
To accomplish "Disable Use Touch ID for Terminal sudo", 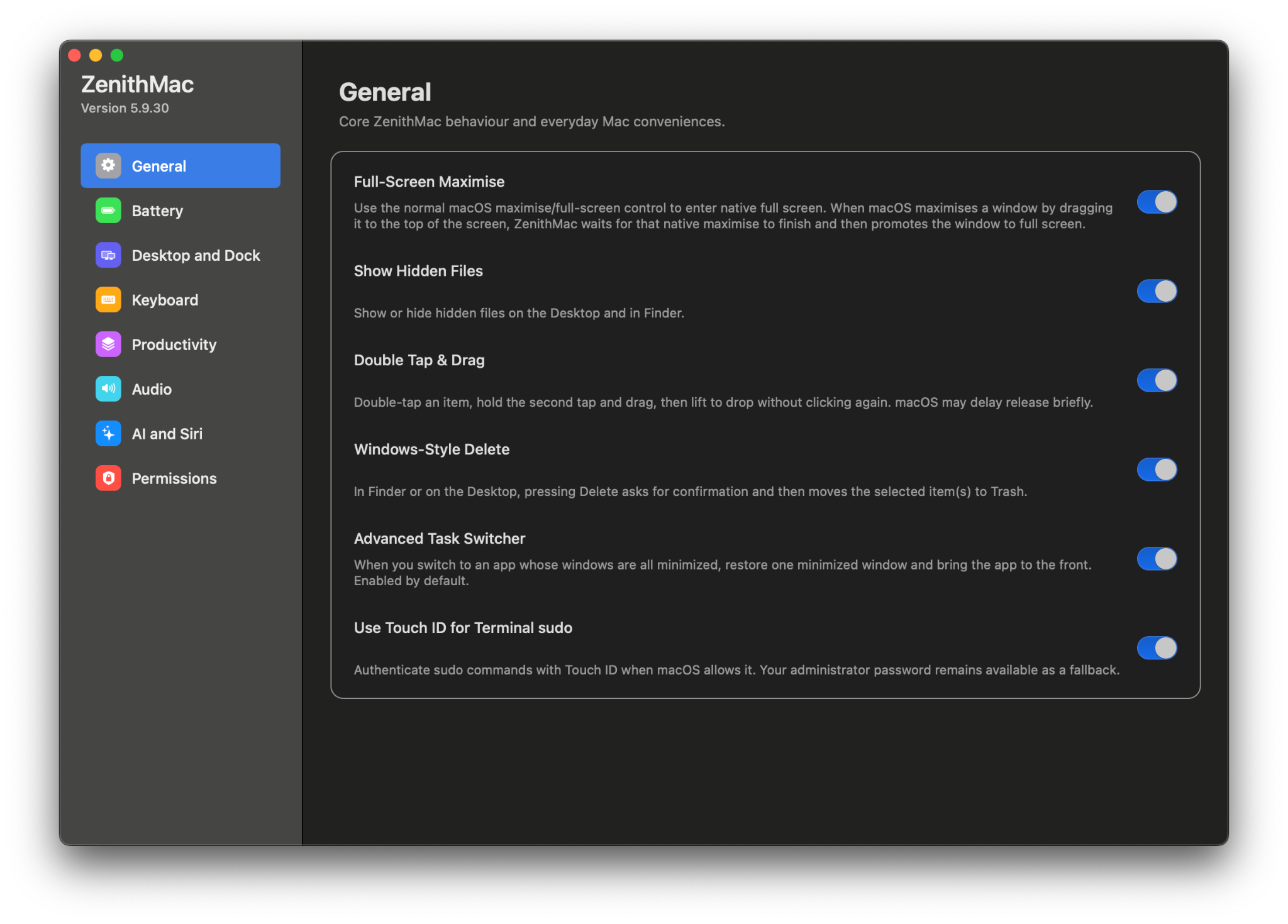I will click(x=1157, y=649).
